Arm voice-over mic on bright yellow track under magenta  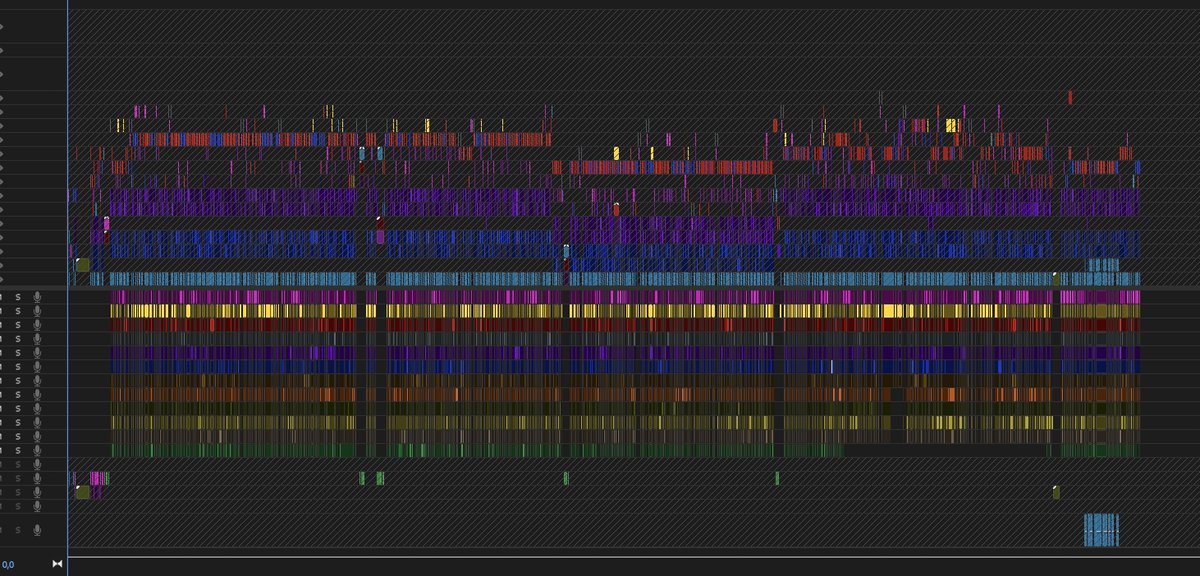[x=37, y=311]
